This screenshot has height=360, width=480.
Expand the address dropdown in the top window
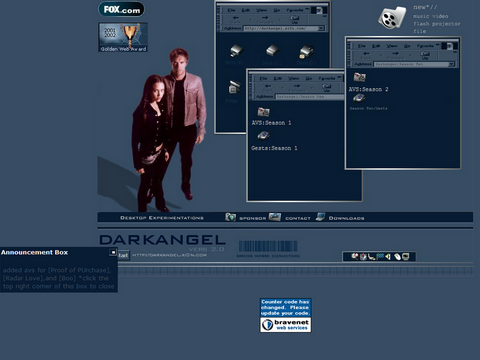pos(321,28)
